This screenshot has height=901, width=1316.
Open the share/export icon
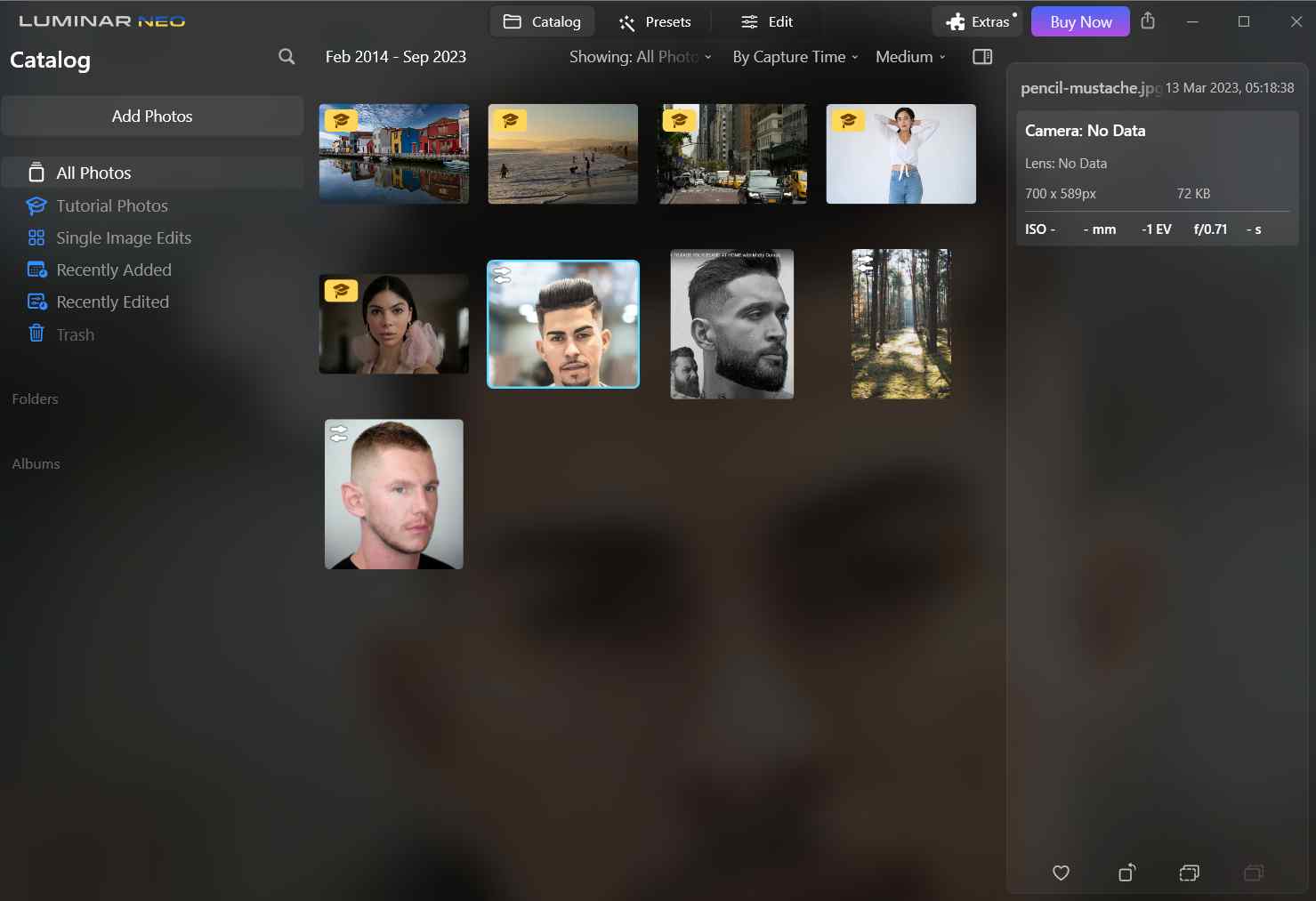point(1148,20)
